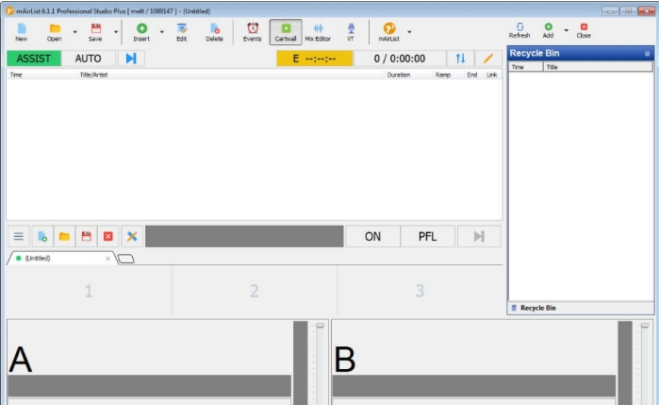The width and height of the screenshot is (659, 405).
Task: Click the Edit item icon
Action: pos(181,31)
